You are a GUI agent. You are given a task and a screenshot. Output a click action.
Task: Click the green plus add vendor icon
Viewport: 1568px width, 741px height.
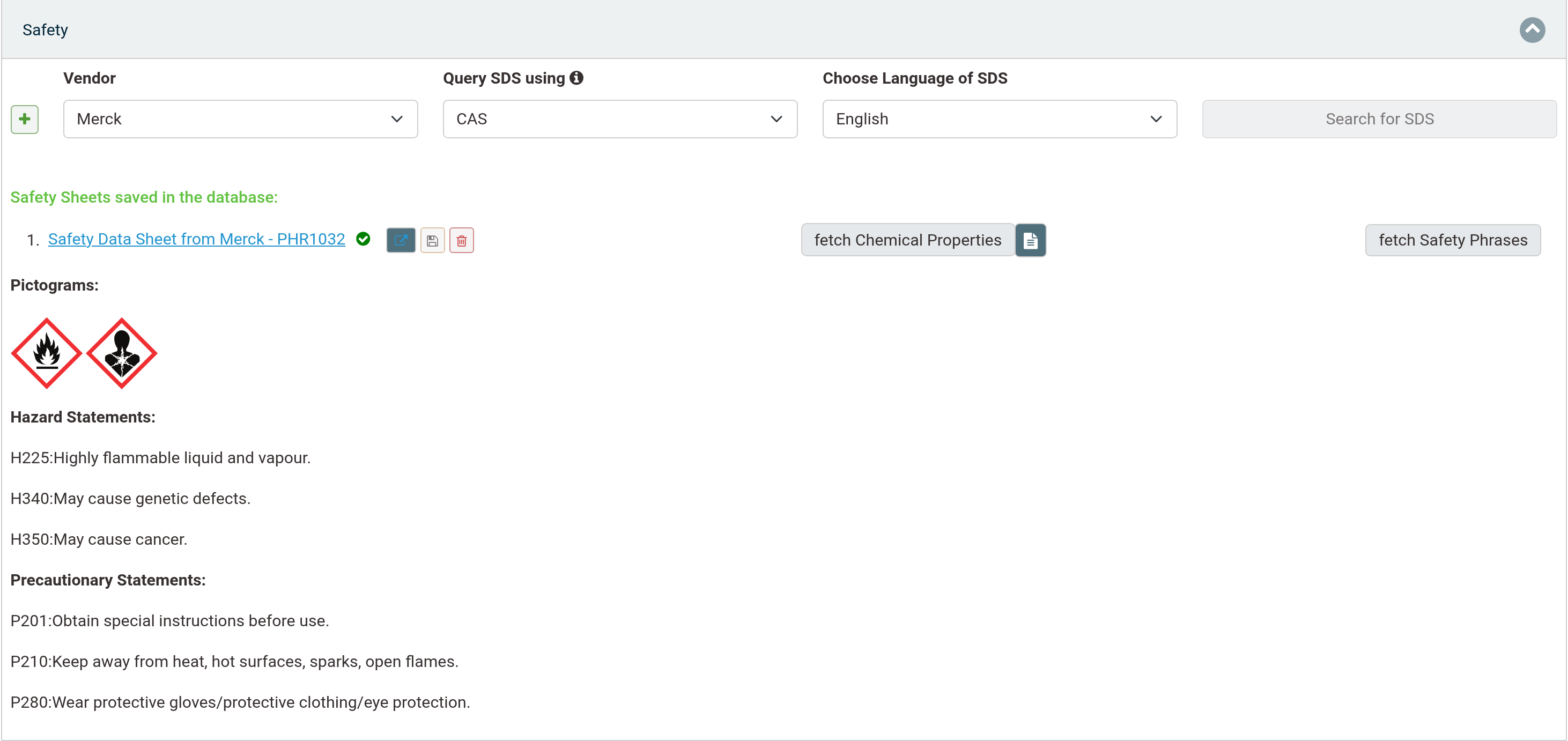(24, 119)
